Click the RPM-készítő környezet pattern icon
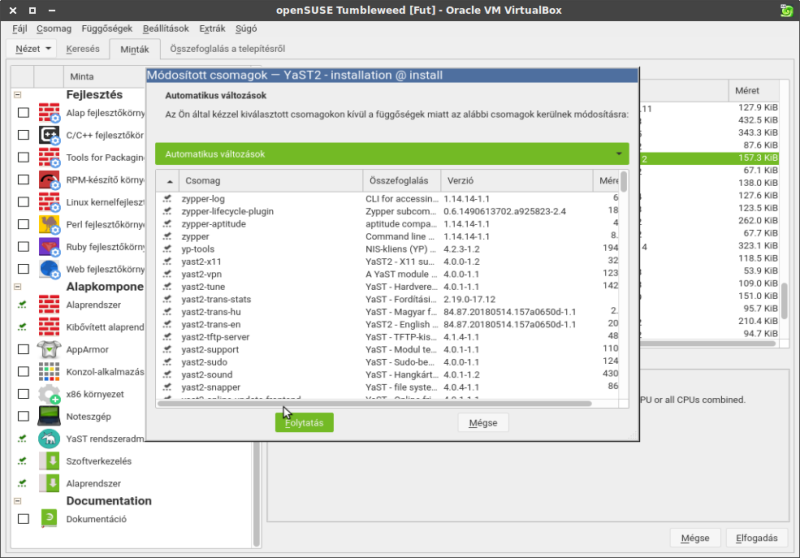 coord(49,180)
